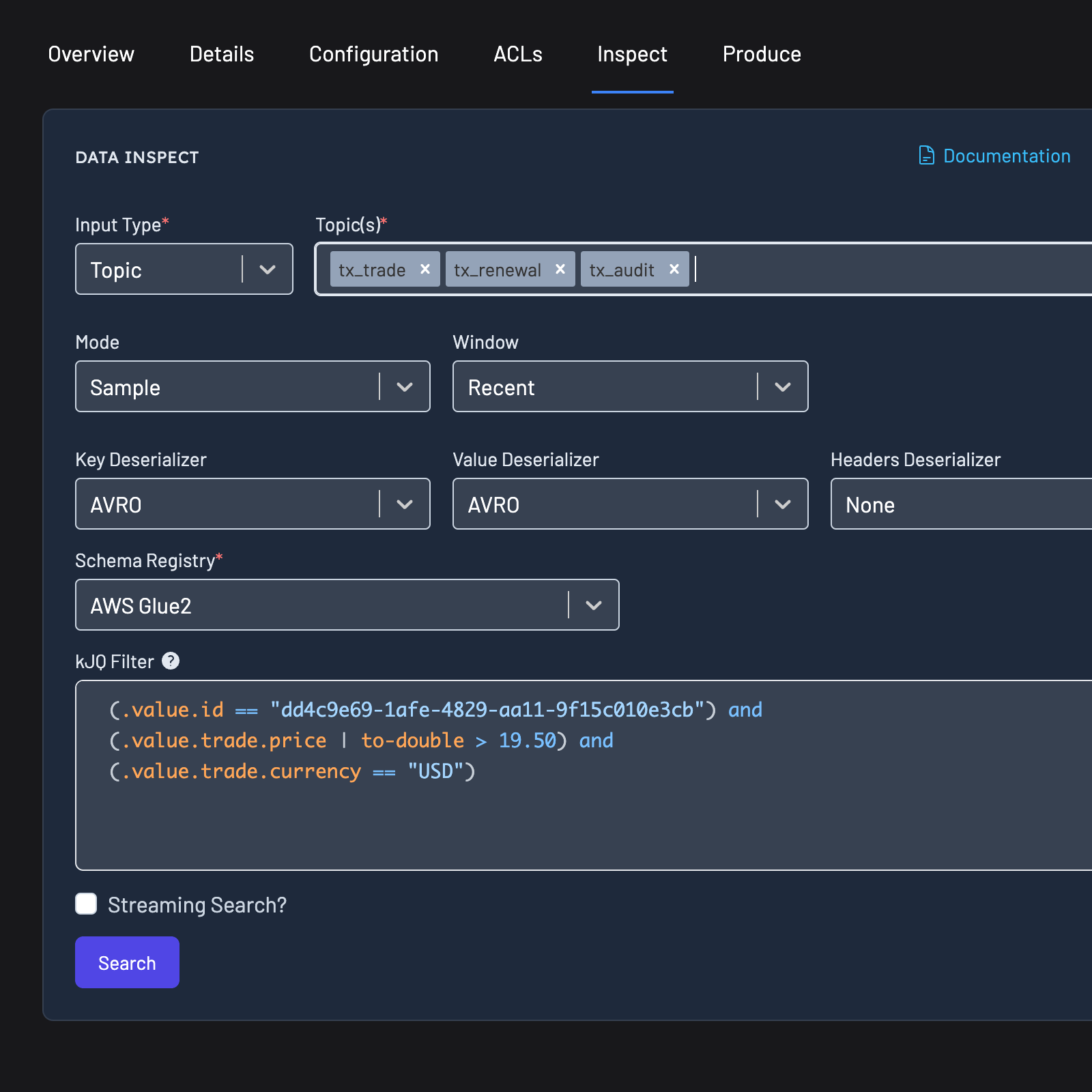1092x1092 pixels.
Task: Click the document icon next to Documentation
Action: point(925,156)
